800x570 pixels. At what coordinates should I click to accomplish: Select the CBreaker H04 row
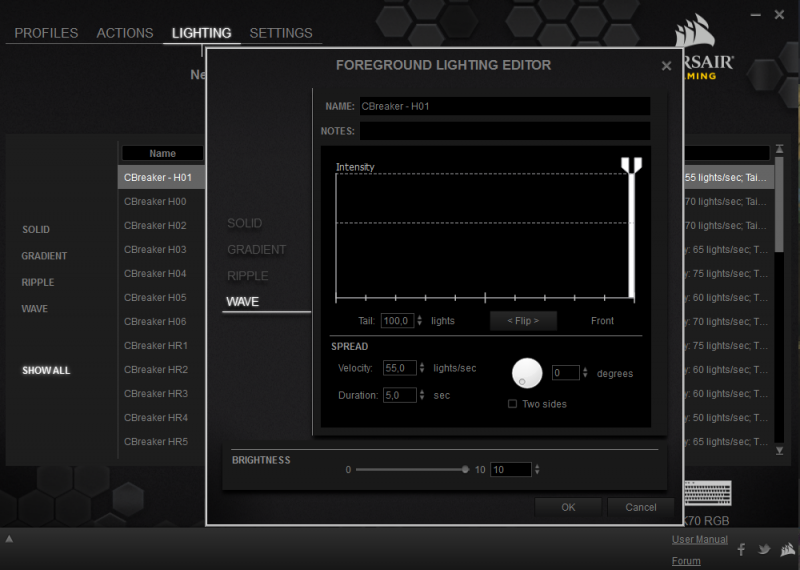coord(161,273)
